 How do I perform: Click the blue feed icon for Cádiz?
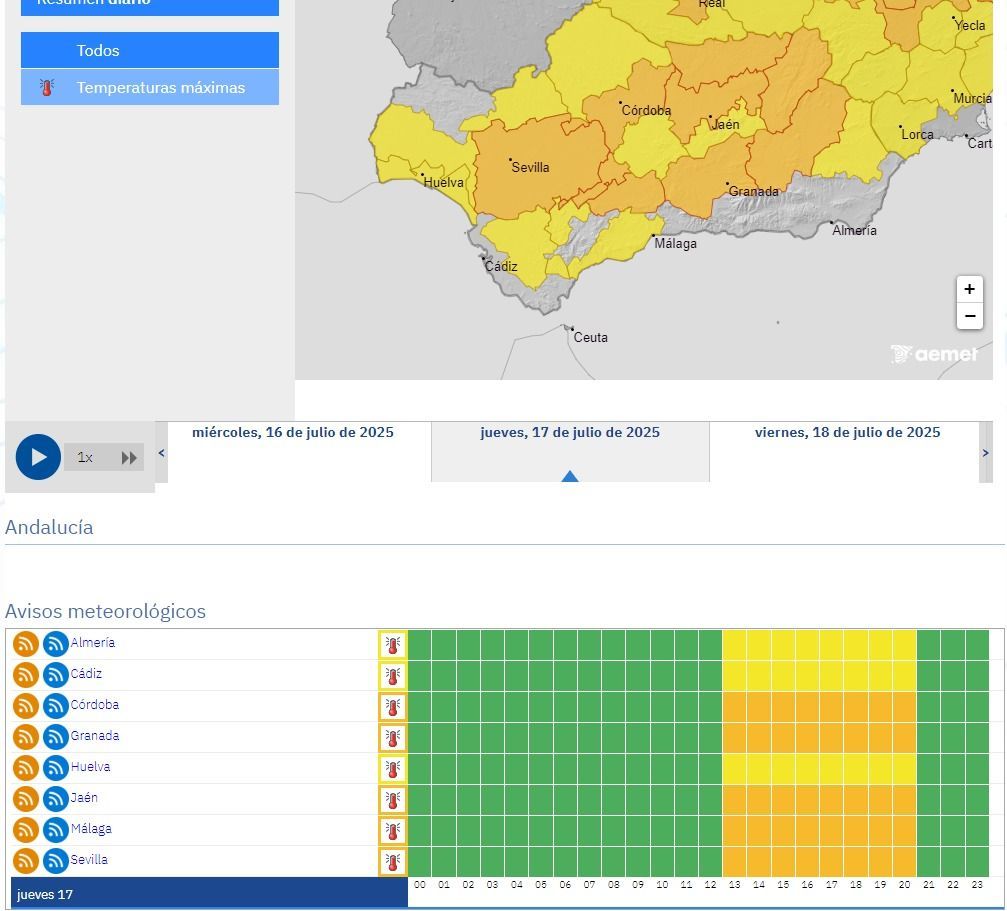(x=56, y=675)
